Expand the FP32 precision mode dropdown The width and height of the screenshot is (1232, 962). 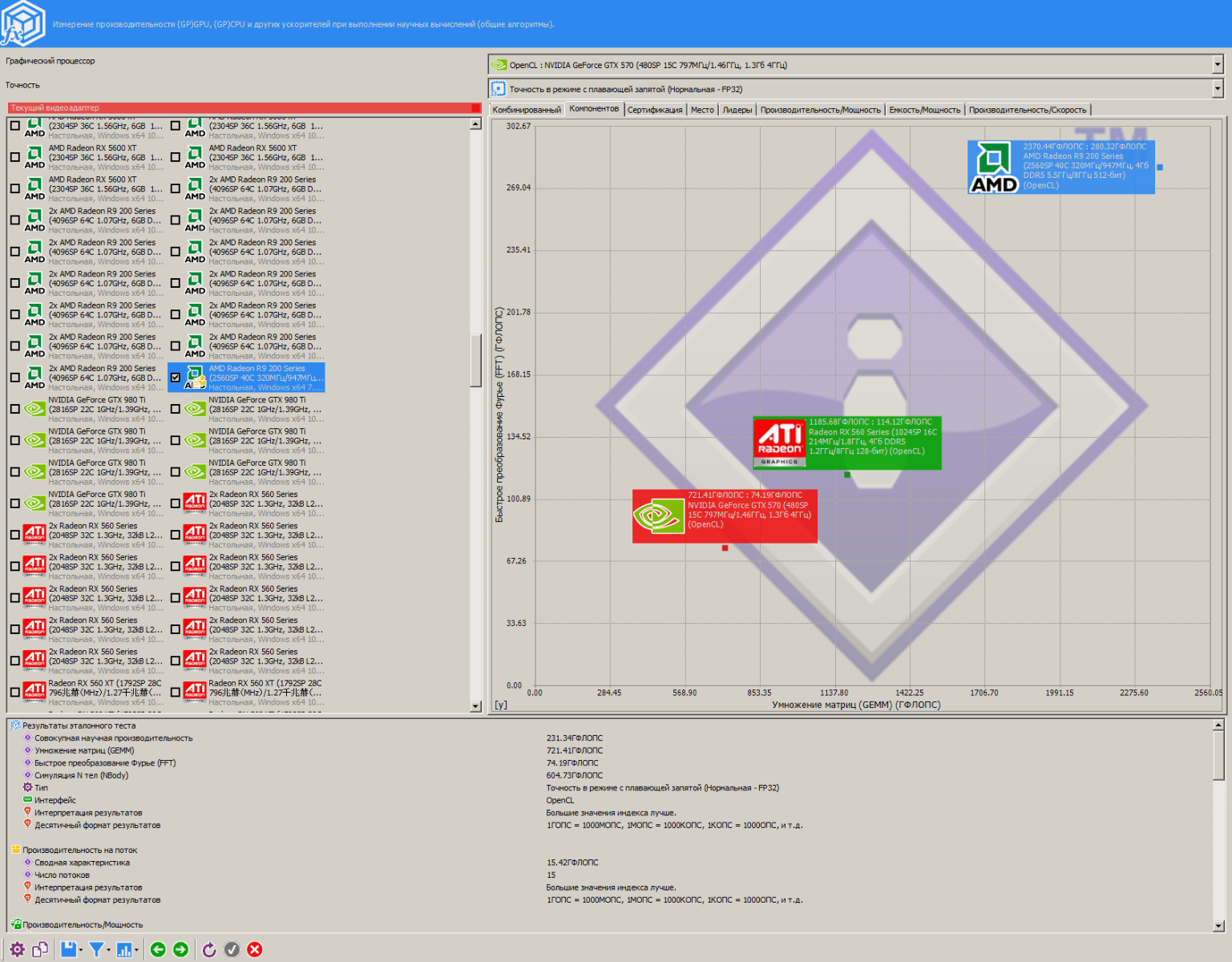click(1217, 89)
